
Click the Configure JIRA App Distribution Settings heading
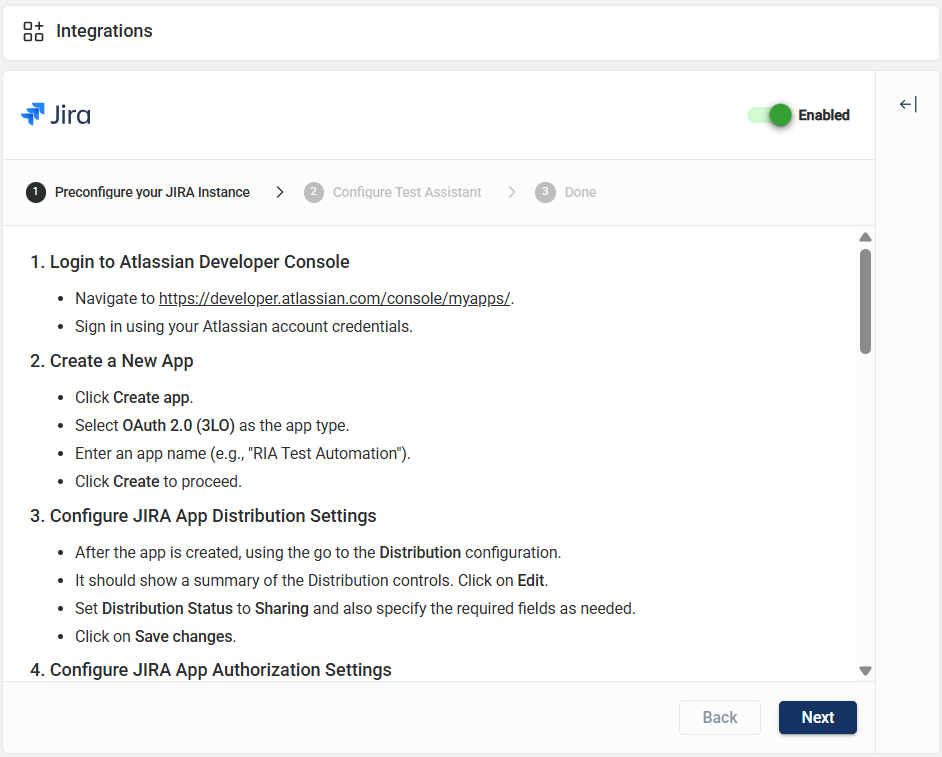coord(213,516)
